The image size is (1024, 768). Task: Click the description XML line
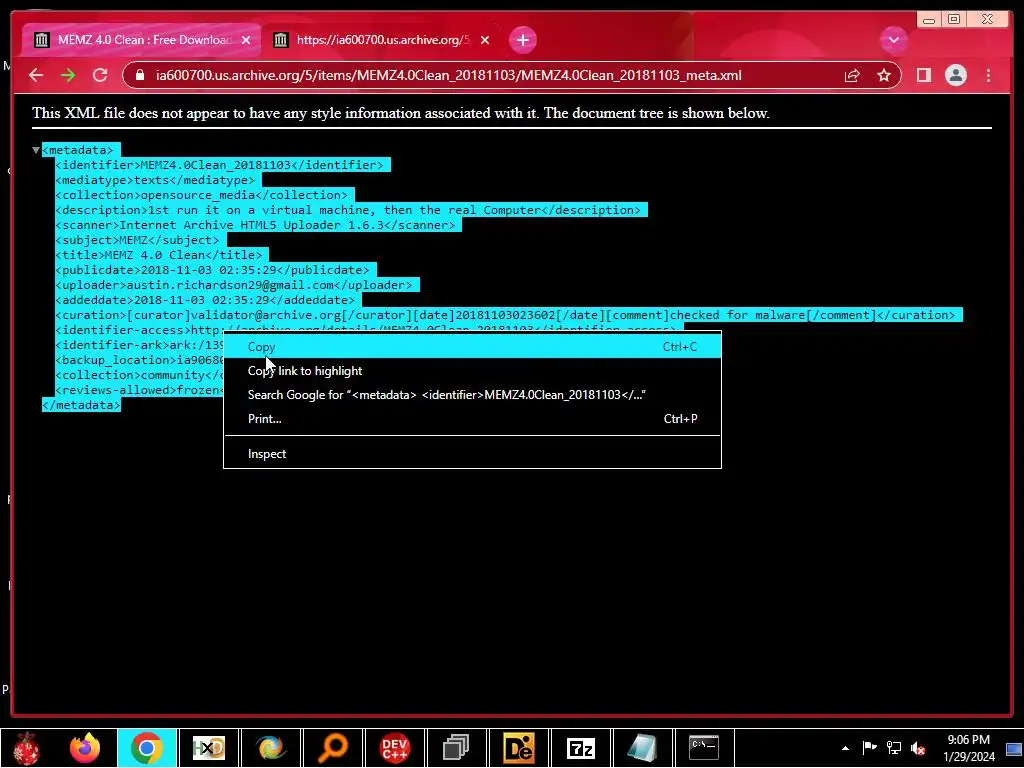coord(348,210)
